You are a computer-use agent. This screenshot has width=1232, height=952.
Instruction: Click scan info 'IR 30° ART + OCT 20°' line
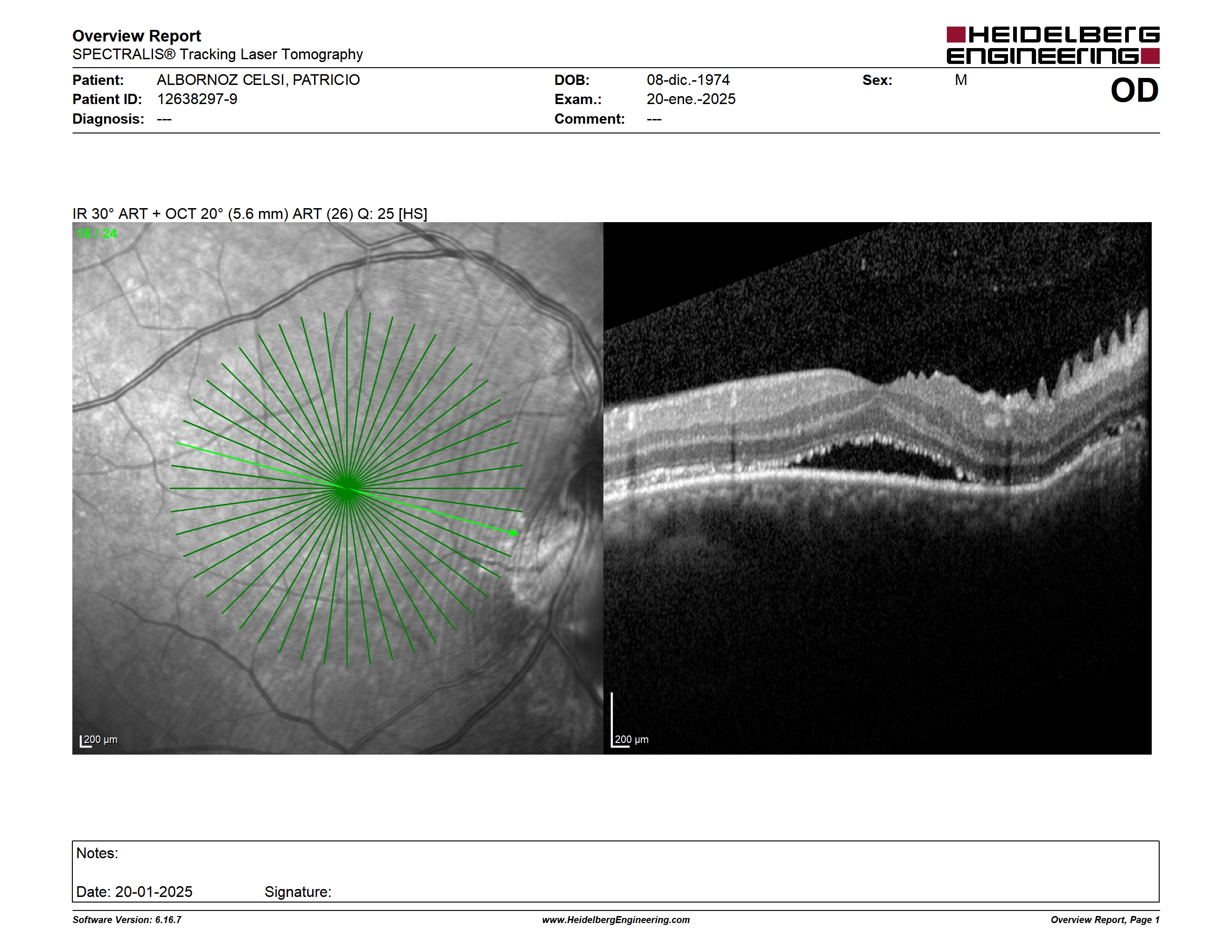[249, 214]
